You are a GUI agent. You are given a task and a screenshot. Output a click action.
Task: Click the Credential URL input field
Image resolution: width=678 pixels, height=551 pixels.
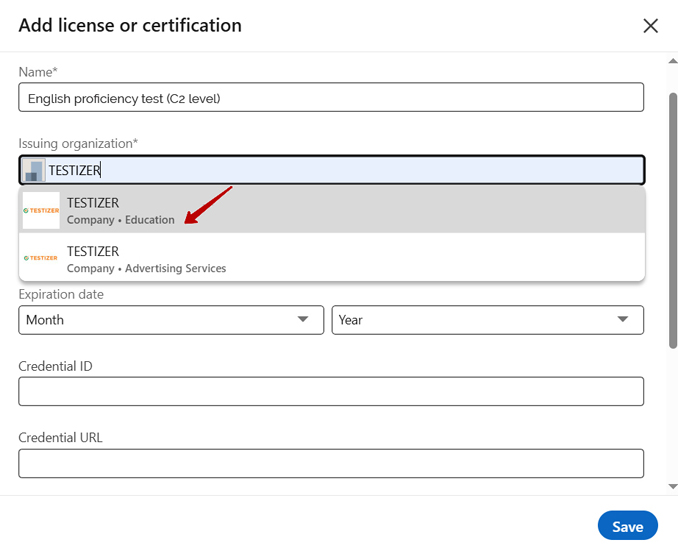click(331, 463)
